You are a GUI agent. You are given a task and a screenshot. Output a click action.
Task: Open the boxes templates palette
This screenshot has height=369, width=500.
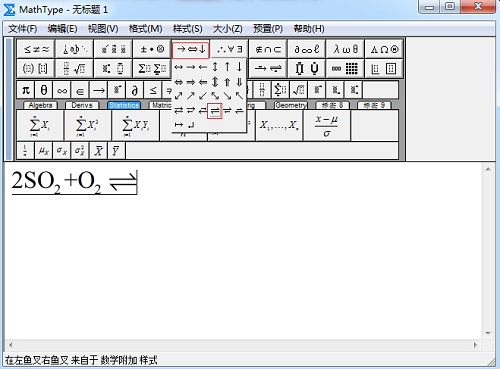(384, 69)
